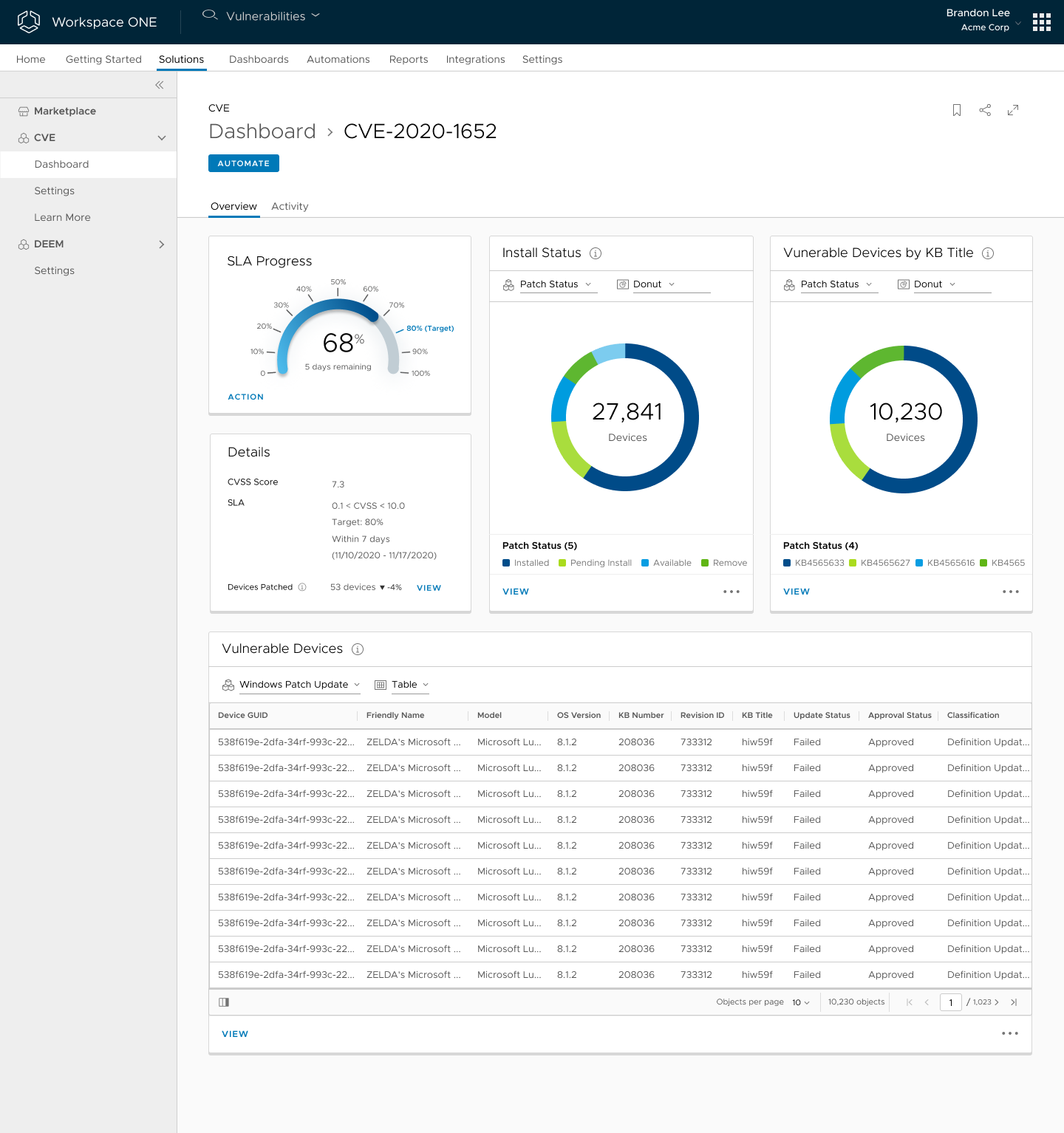Click the search magnifier icon in header
This screenshot has height=1133, width=1064.
tap(210, 15)
